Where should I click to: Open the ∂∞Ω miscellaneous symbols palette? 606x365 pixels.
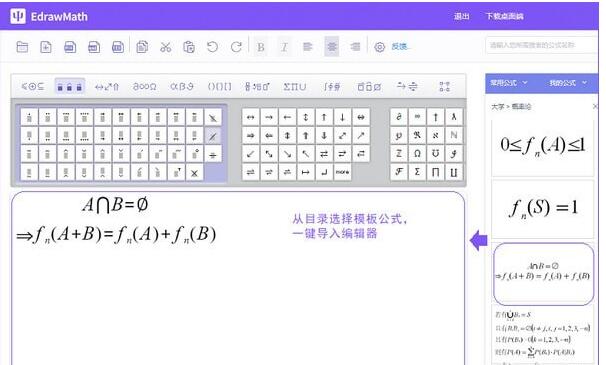pos(145,87)
